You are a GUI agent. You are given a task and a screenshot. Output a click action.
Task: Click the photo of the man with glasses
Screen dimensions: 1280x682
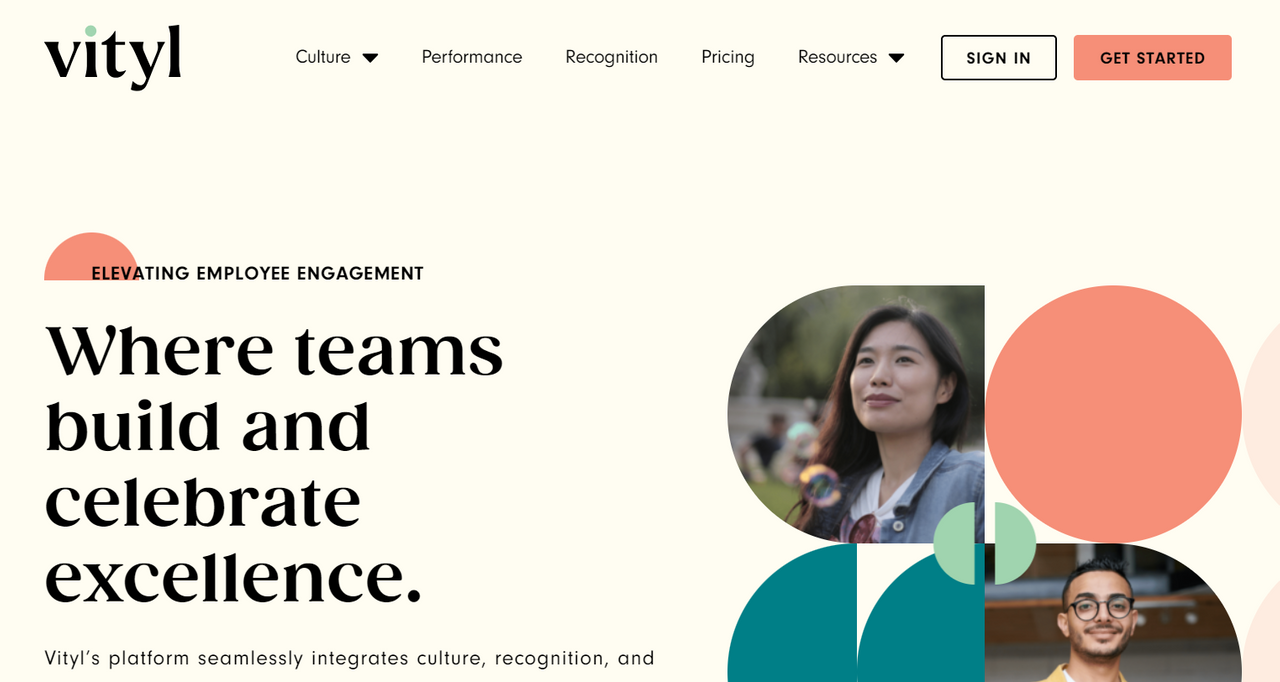1113,613
